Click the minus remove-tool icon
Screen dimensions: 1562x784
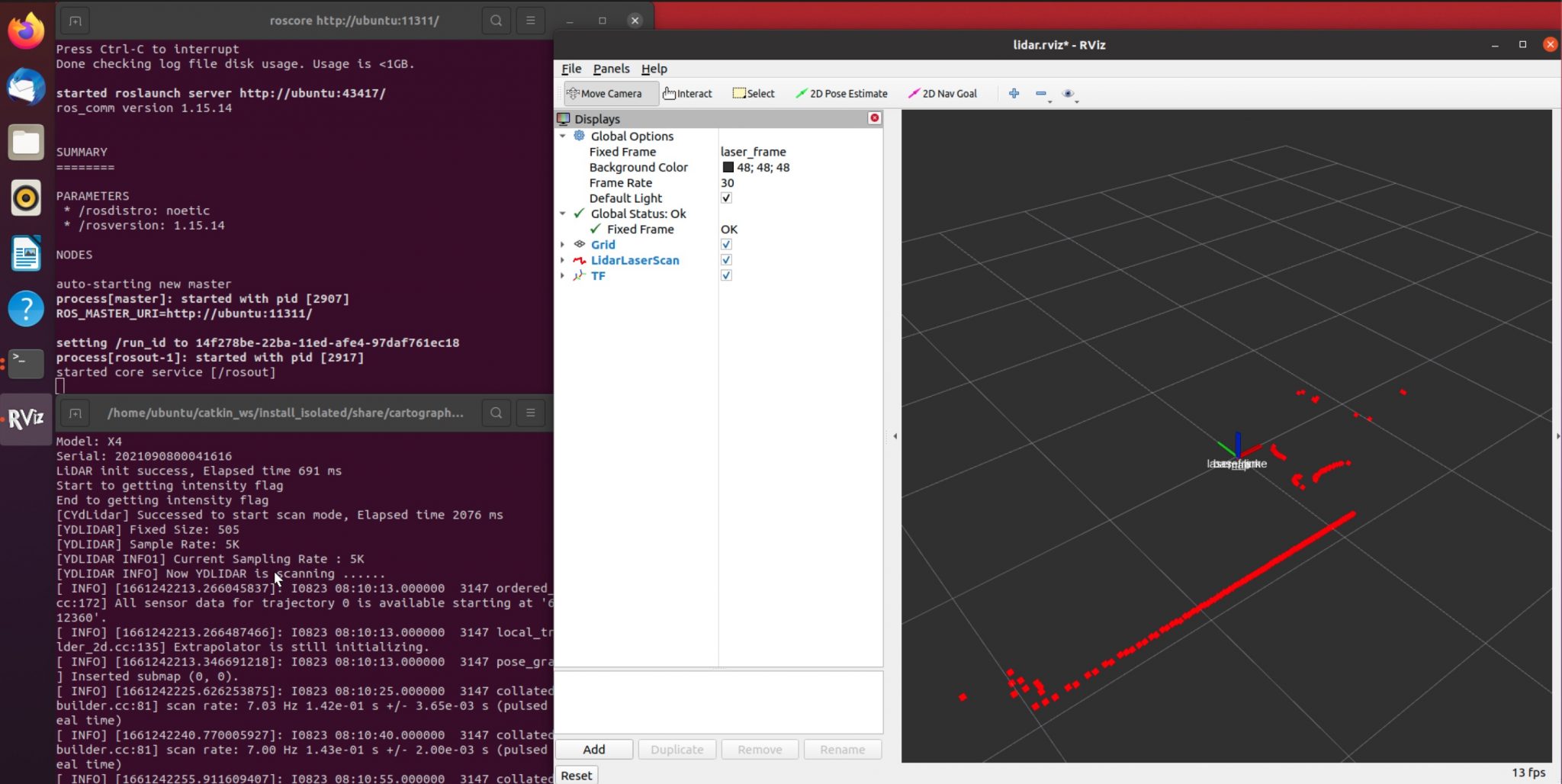point(1040,94)
